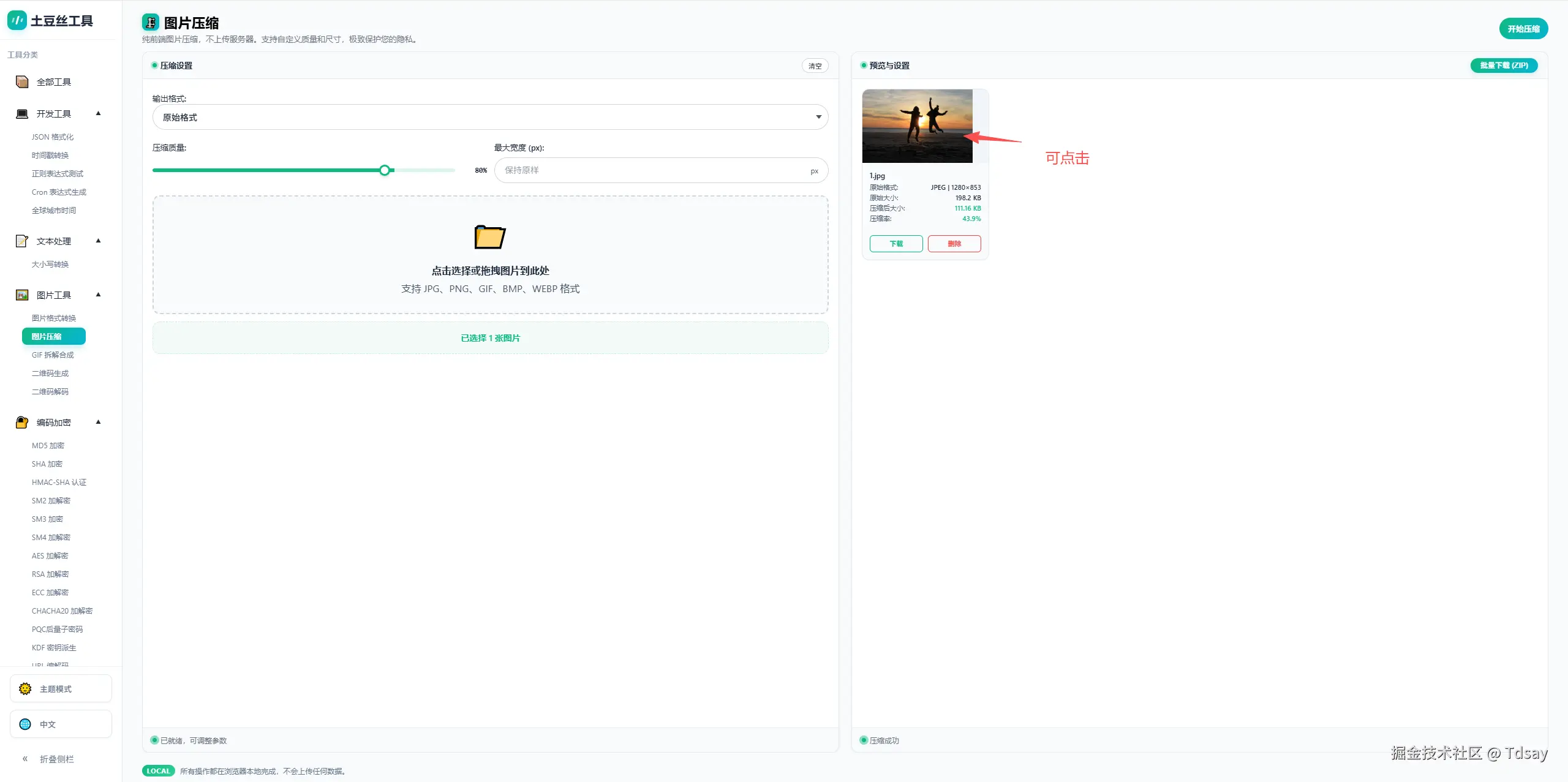Click the 压缩质量 slider handle
This screenshot has width=1568, height=782.
385,170
